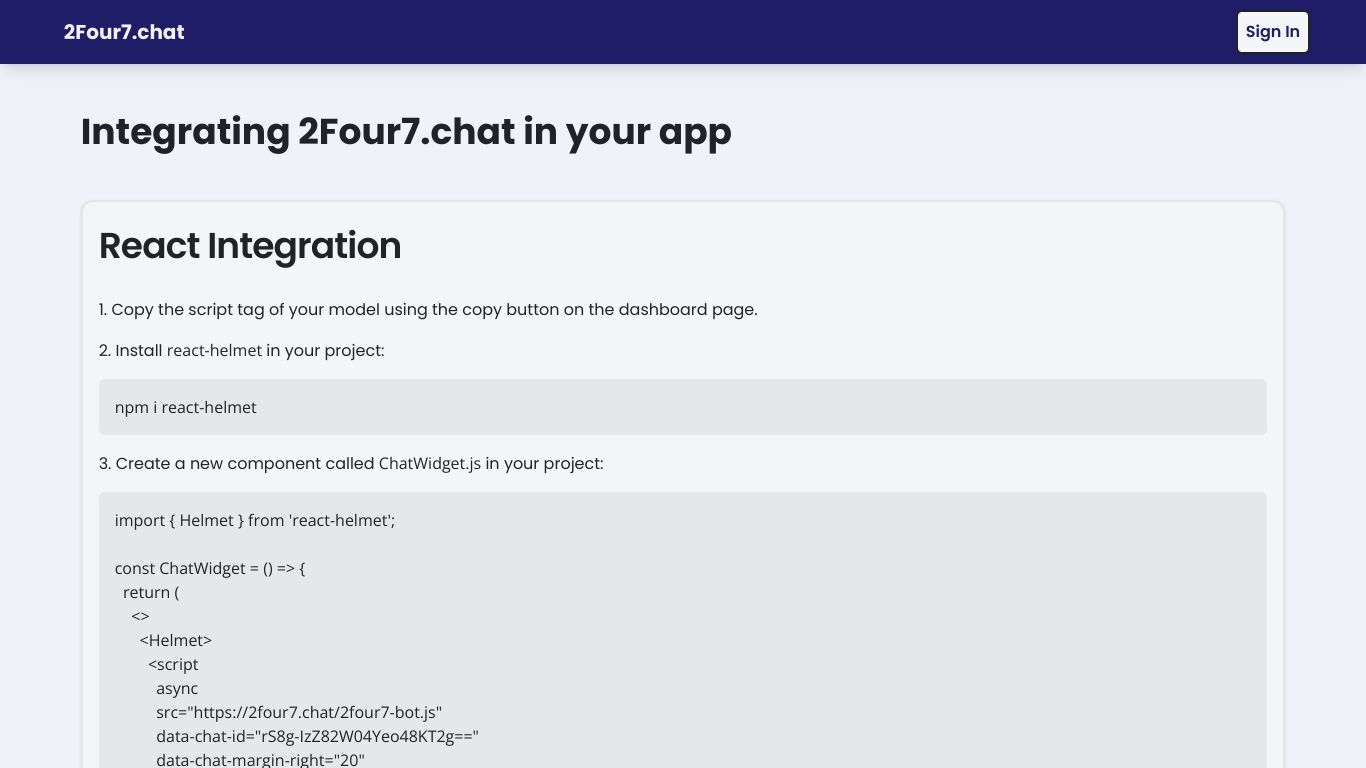Select the 'Integrating 2Four7.chat in your app' heading

coord(406,132)
